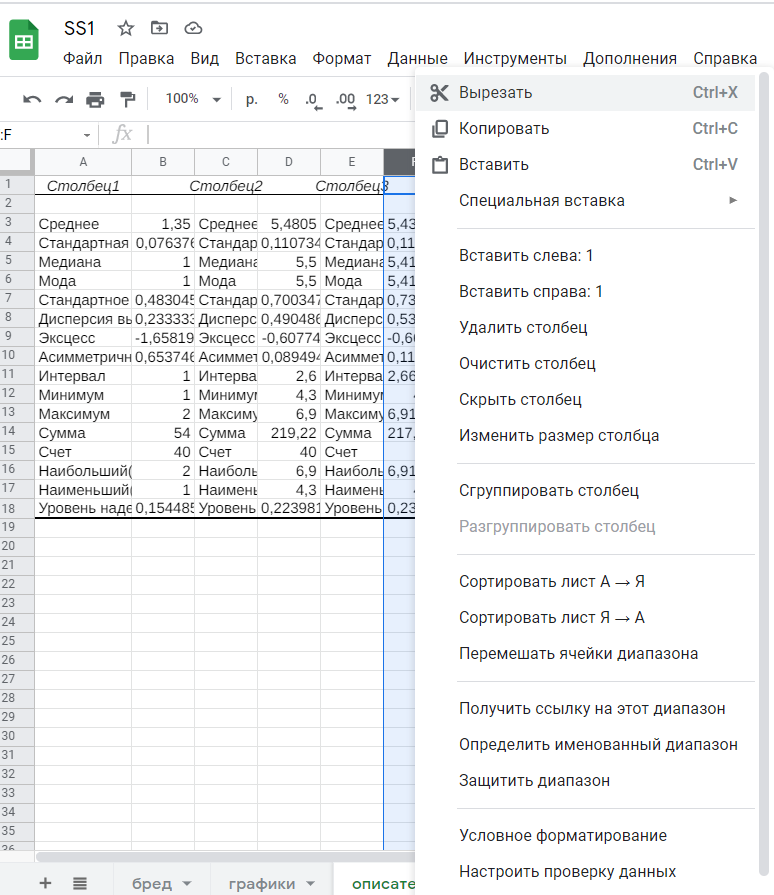Open the Данные menu

417,58
